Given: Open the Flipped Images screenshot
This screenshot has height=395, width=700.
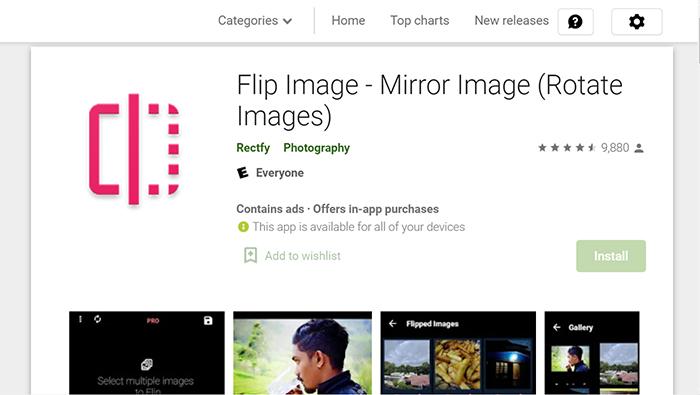Looking at the screenshot, I should click(458, 353).
